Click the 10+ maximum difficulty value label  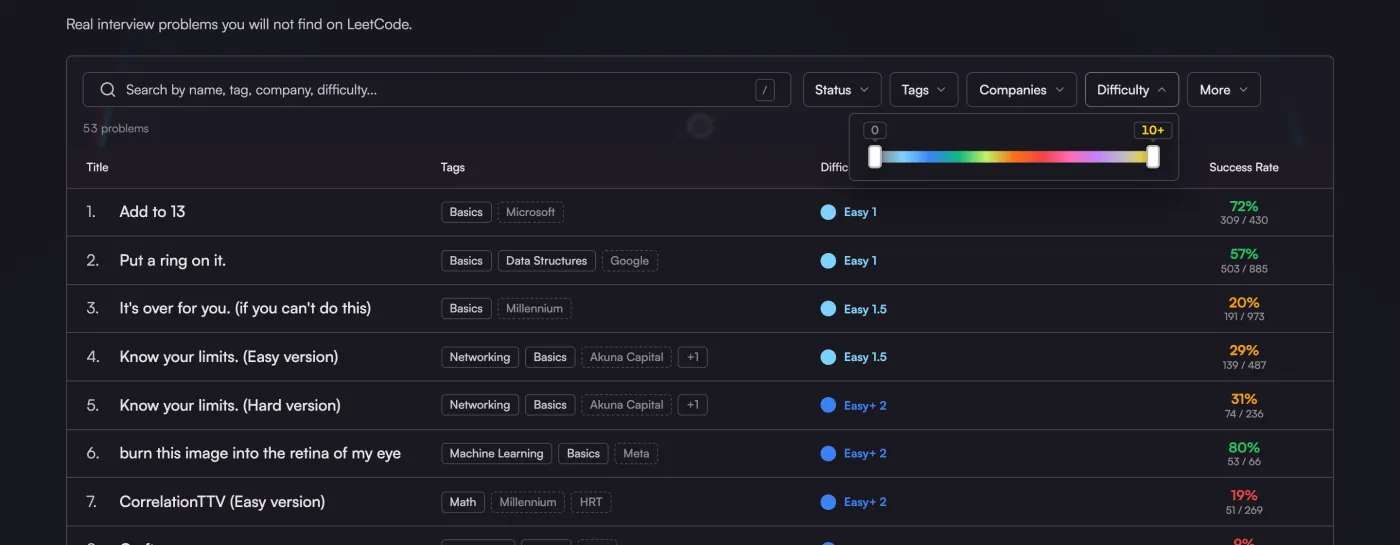click(1153, 130)
